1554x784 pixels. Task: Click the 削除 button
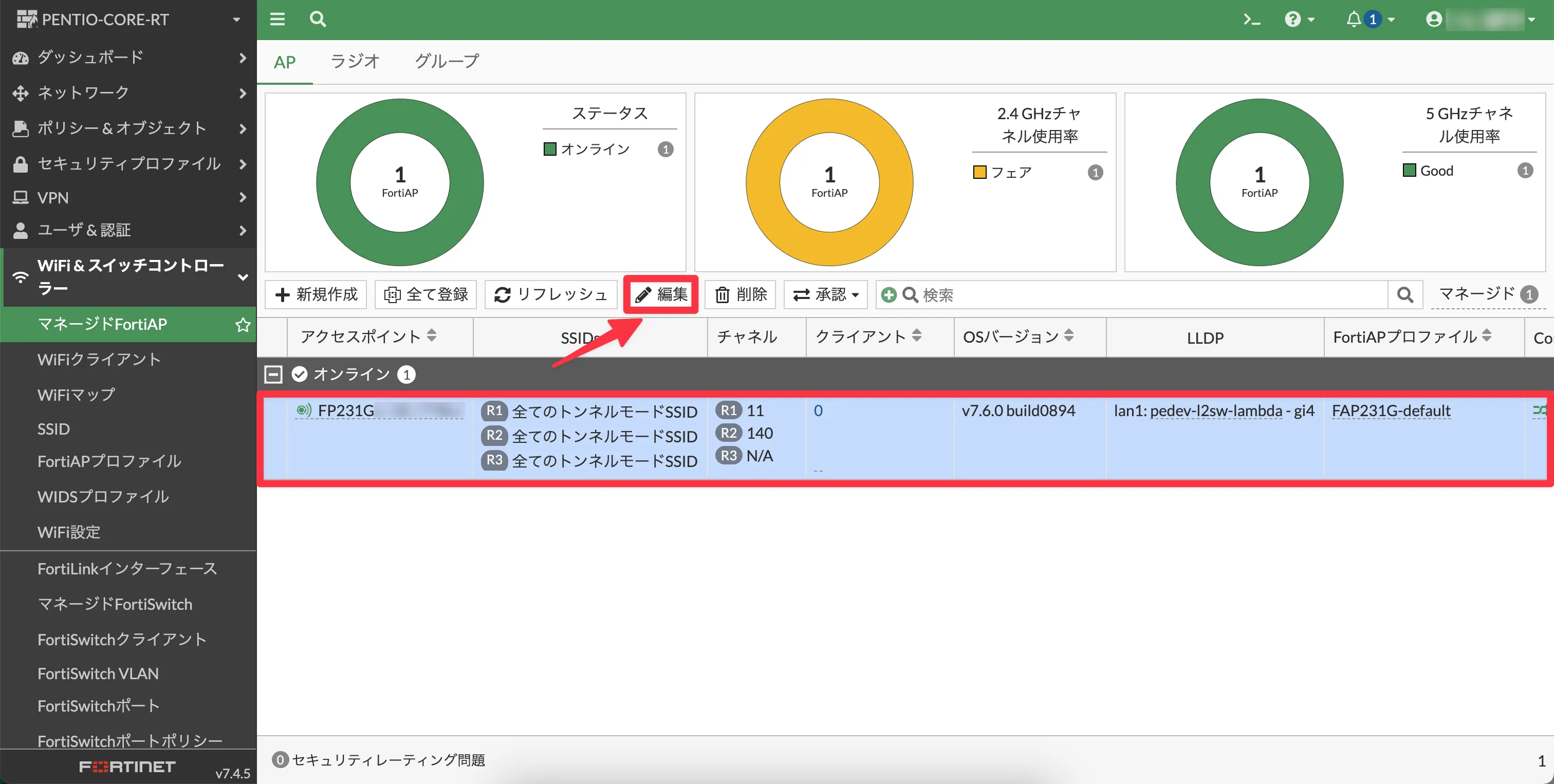[x=740, y=294]
